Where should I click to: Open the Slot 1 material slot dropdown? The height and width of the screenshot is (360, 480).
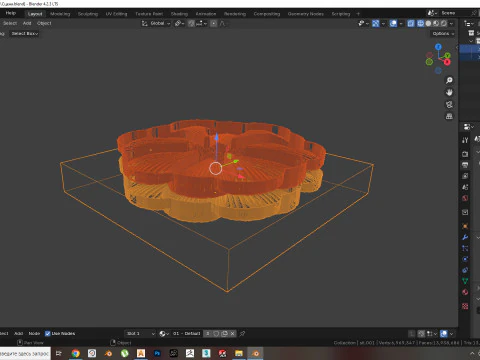click(x=140, y=333)
